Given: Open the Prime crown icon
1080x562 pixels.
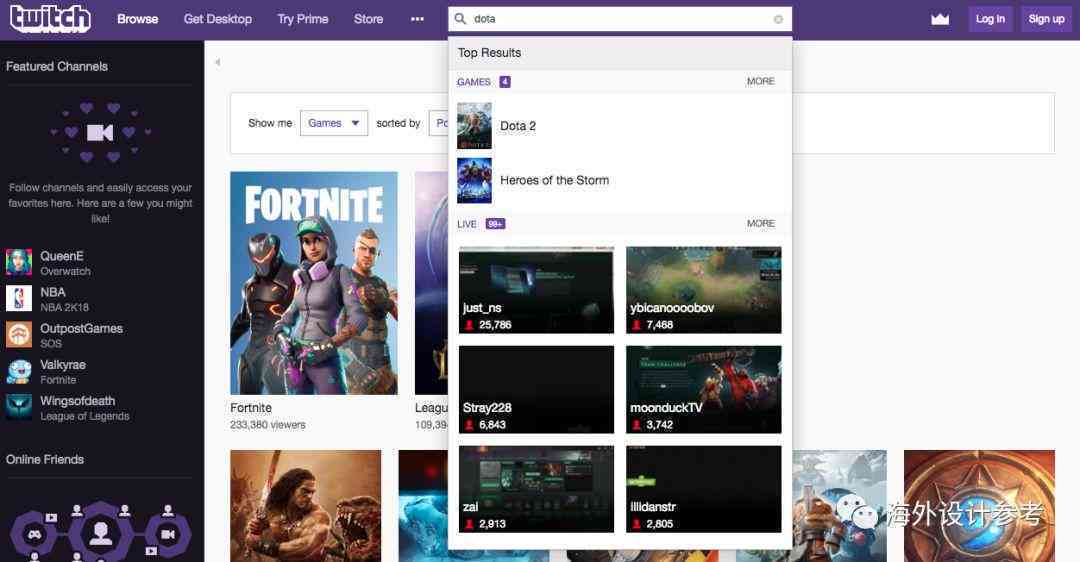Looking at the screenshot, I should 940,19.
